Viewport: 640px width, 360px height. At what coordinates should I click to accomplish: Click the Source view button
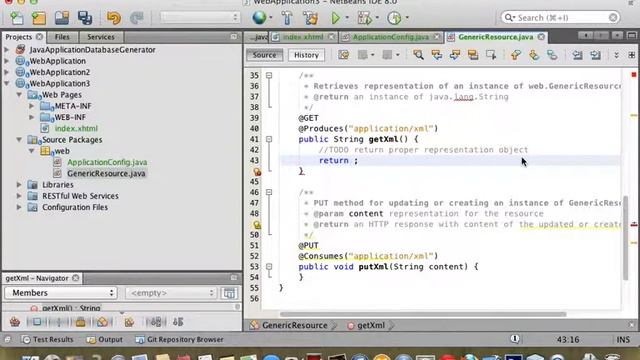point(264,55)
